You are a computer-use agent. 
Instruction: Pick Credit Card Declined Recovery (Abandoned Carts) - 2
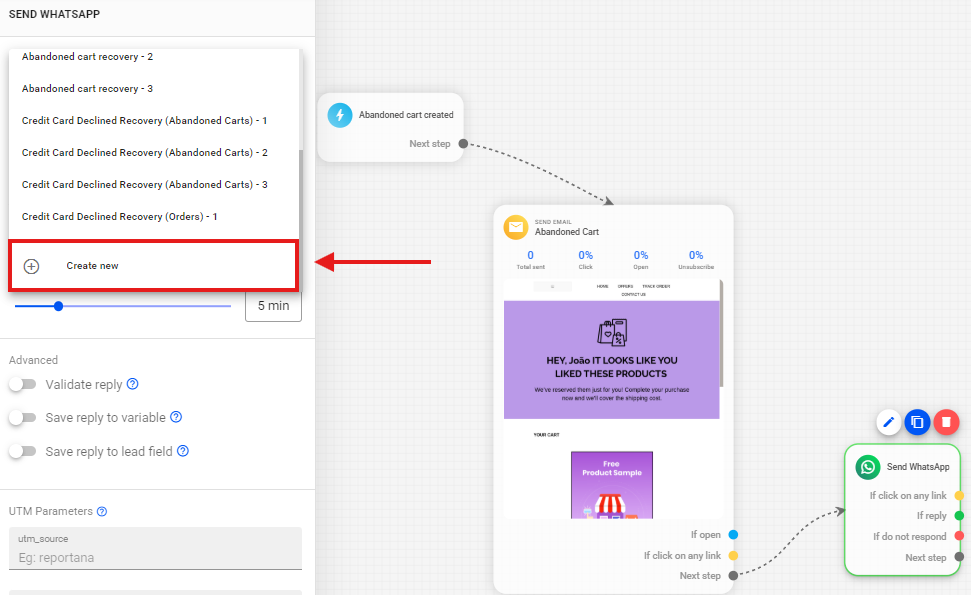(x=144, y=153)
